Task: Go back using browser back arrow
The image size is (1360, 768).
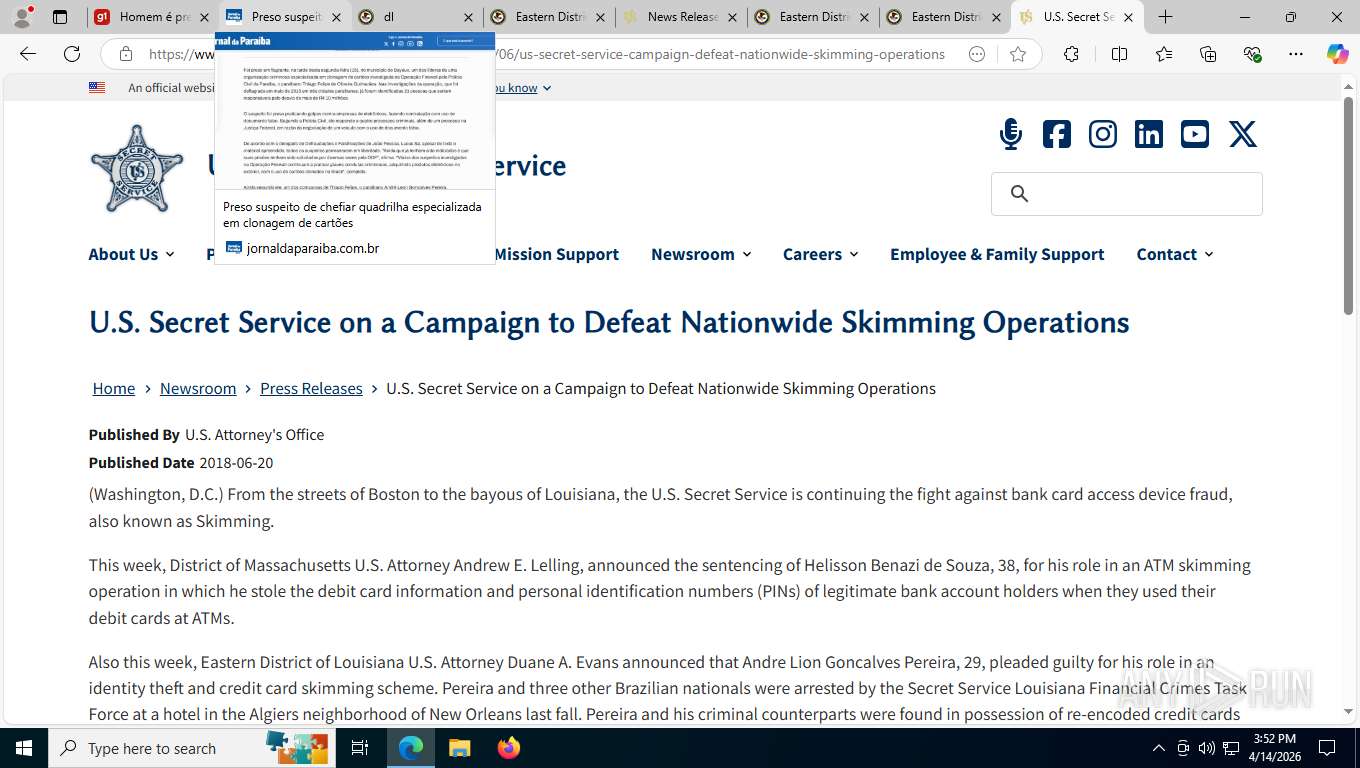Action: [x=28, y=54]
